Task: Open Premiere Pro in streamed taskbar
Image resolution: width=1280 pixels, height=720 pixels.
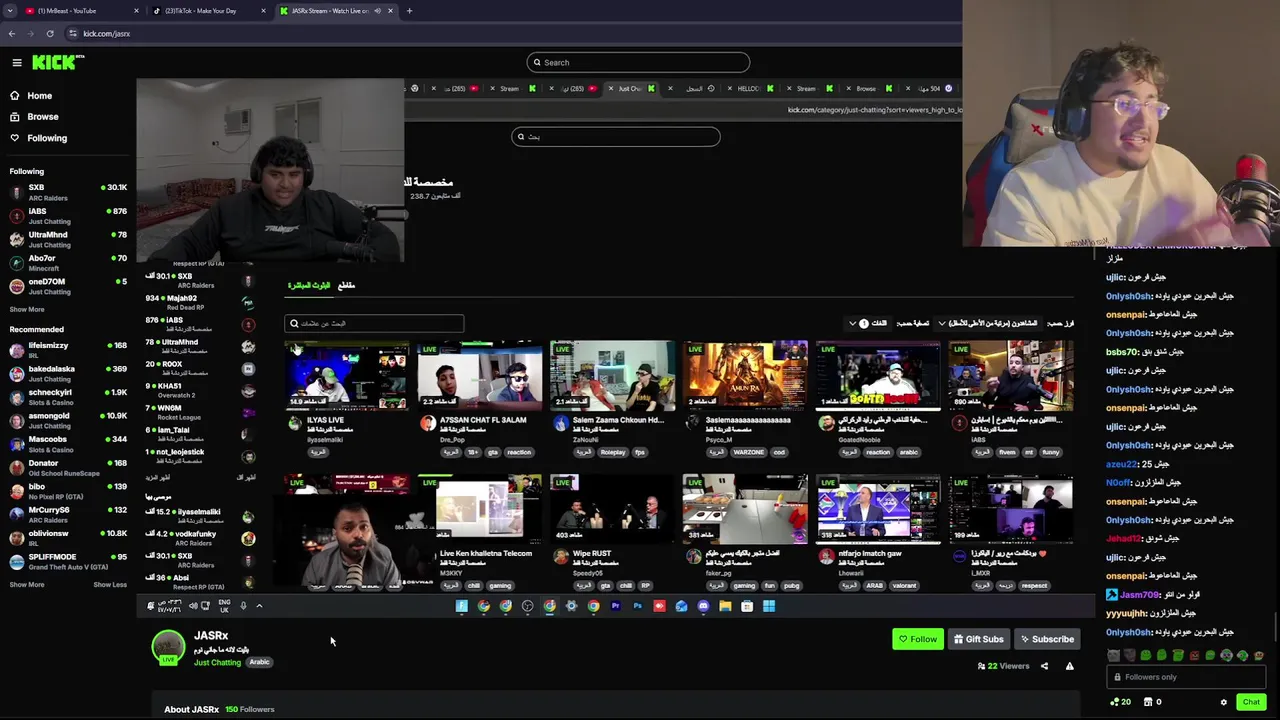Action: point(615,606)
